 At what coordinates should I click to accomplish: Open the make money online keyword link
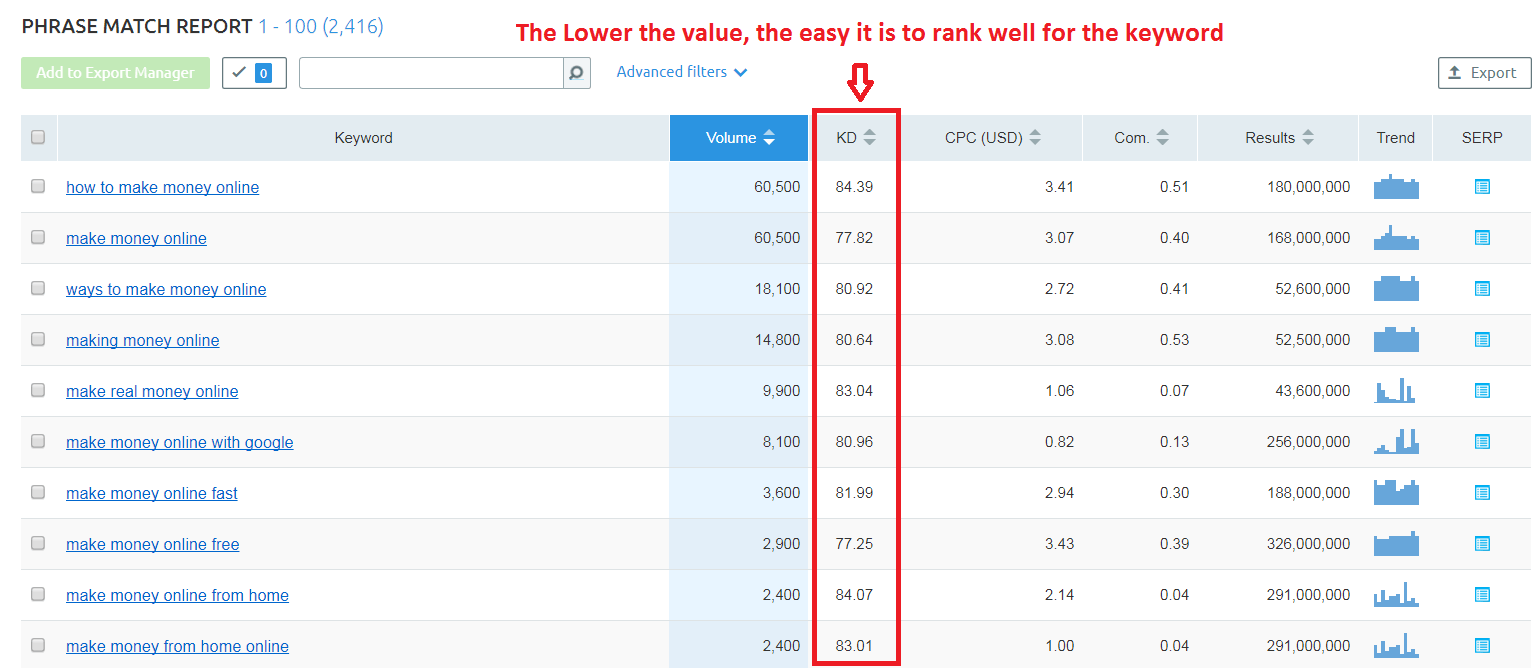[x=136, y=238]
